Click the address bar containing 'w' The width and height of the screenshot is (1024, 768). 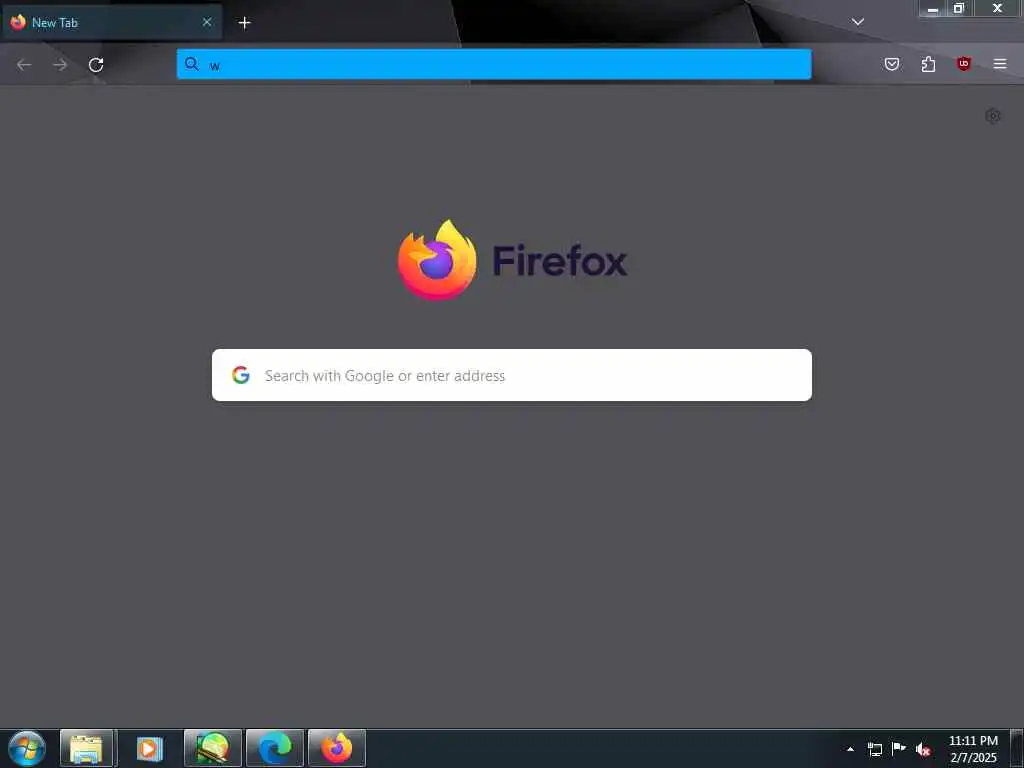point(494,64)
